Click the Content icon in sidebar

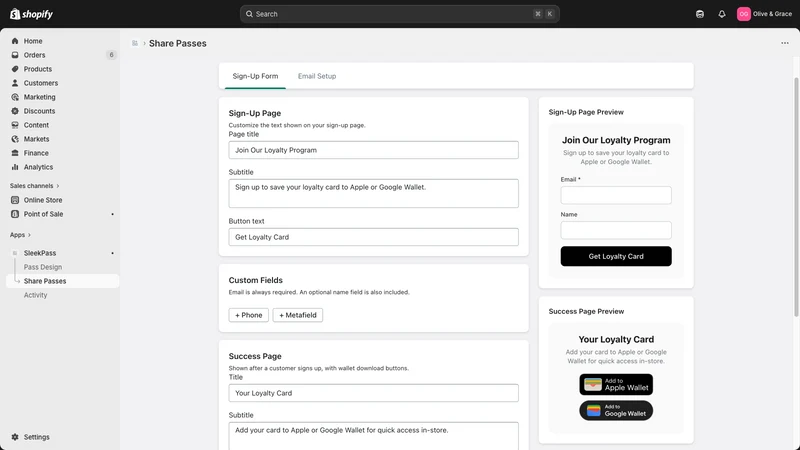15,125
